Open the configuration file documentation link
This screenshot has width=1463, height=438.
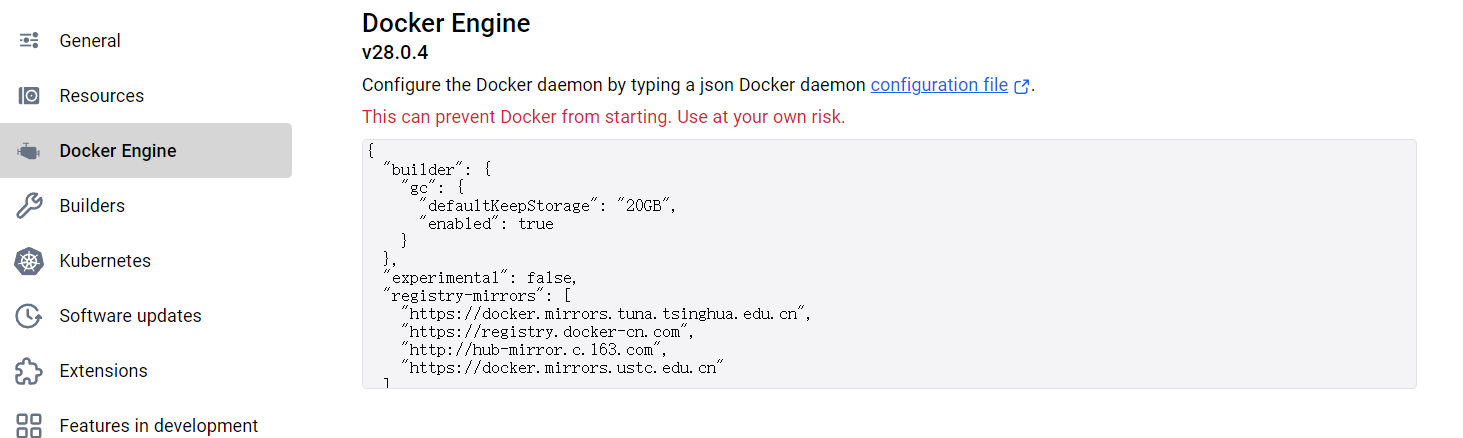click(939, 85)
